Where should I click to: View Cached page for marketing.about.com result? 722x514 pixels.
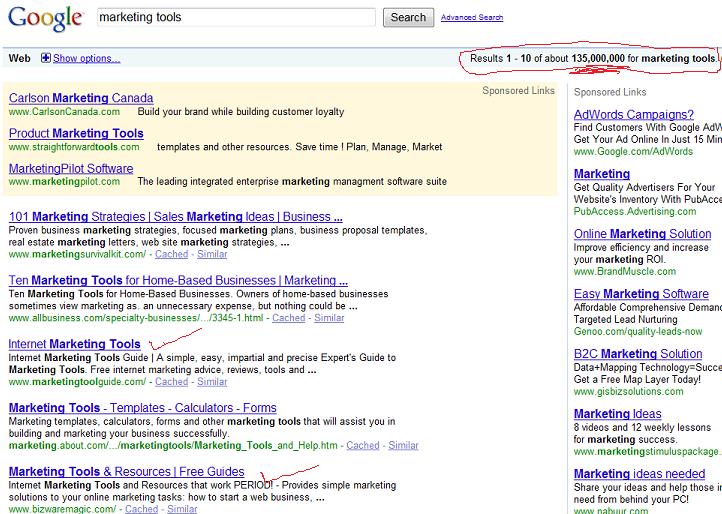[x=363, y=445]
